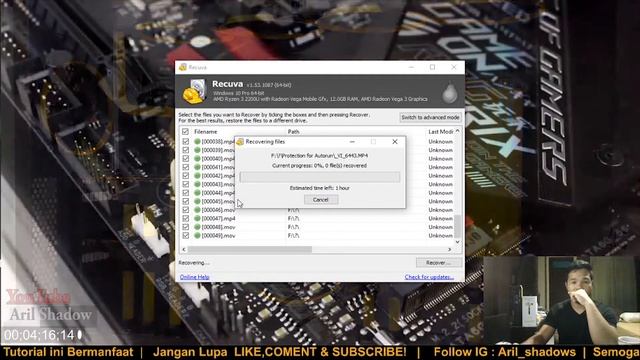Uncheck the [000049].mov checkbox
The image size is (640, 360).
pos(185,236)
